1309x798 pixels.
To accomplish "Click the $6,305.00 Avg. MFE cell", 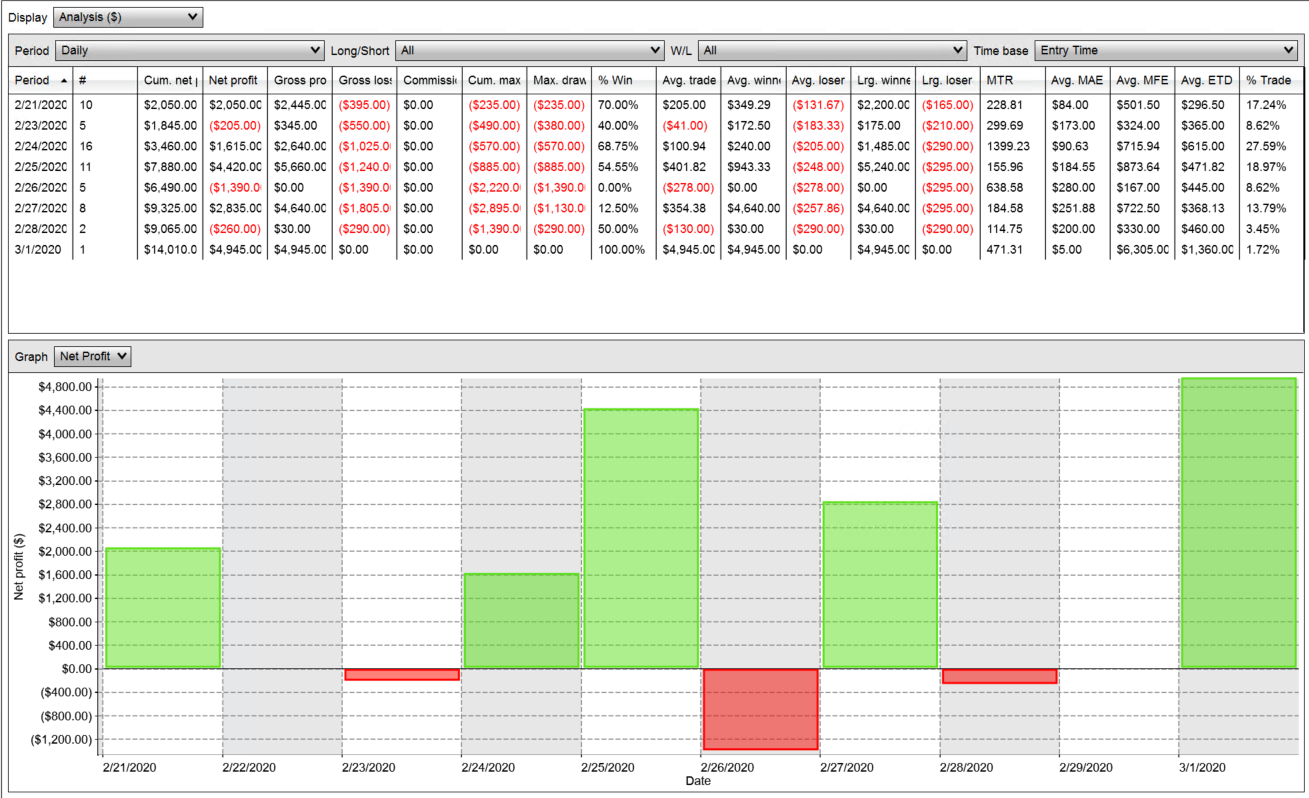I will click(x=1143, y=249).
